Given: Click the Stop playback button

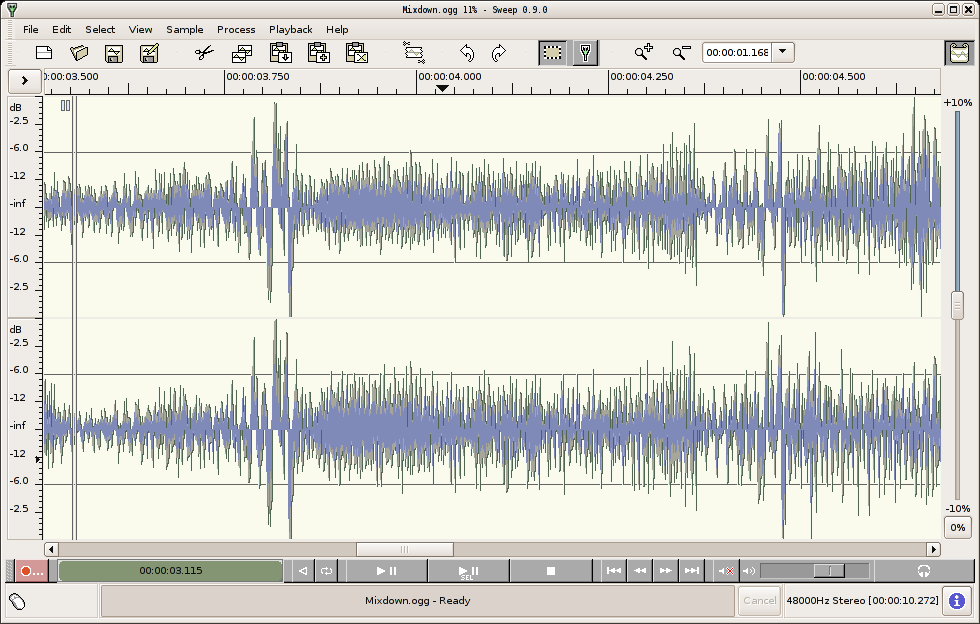Looking at the screenshot, I should coord(550,571).
